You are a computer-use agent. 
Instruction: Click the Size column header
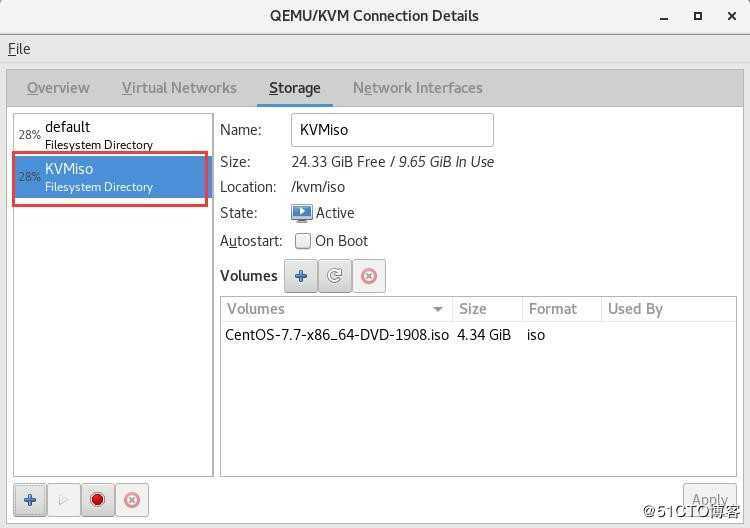pos(487,309)
